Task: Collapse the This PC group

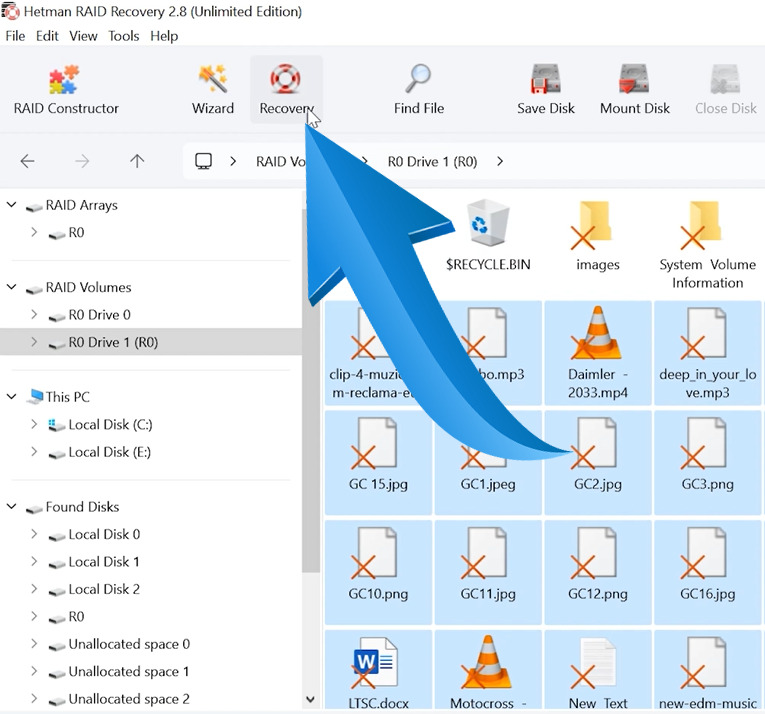Action: coord(12,396)
